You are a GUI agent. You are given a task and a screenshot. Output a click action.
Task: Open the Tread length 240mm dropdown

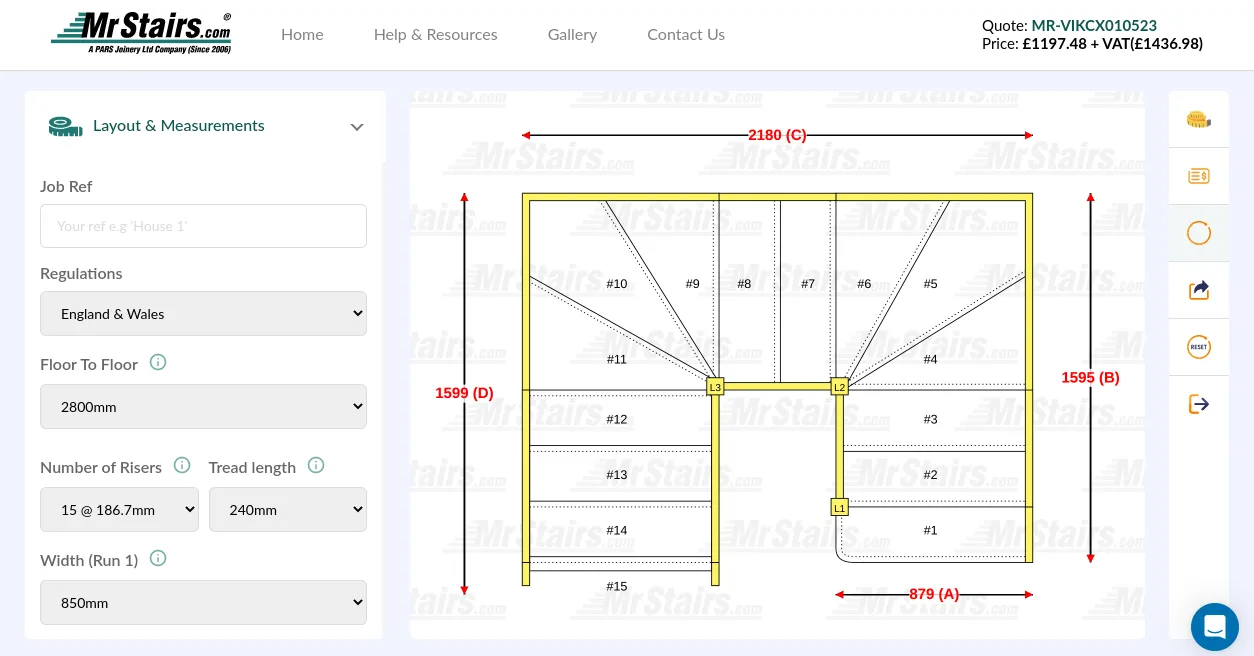[287, 510]
